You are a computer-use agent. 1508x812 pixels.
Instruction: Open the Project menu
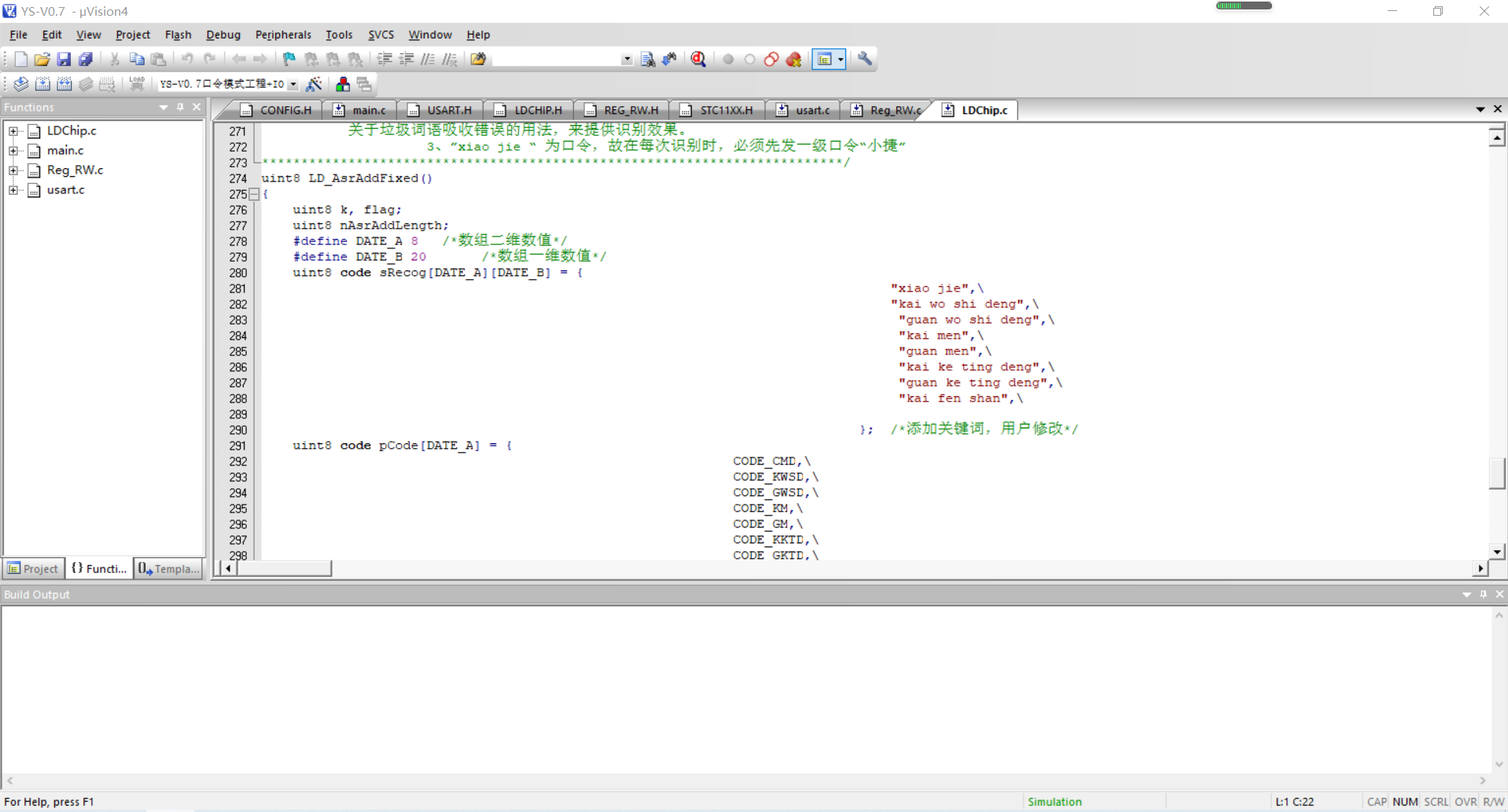[133, 35]
